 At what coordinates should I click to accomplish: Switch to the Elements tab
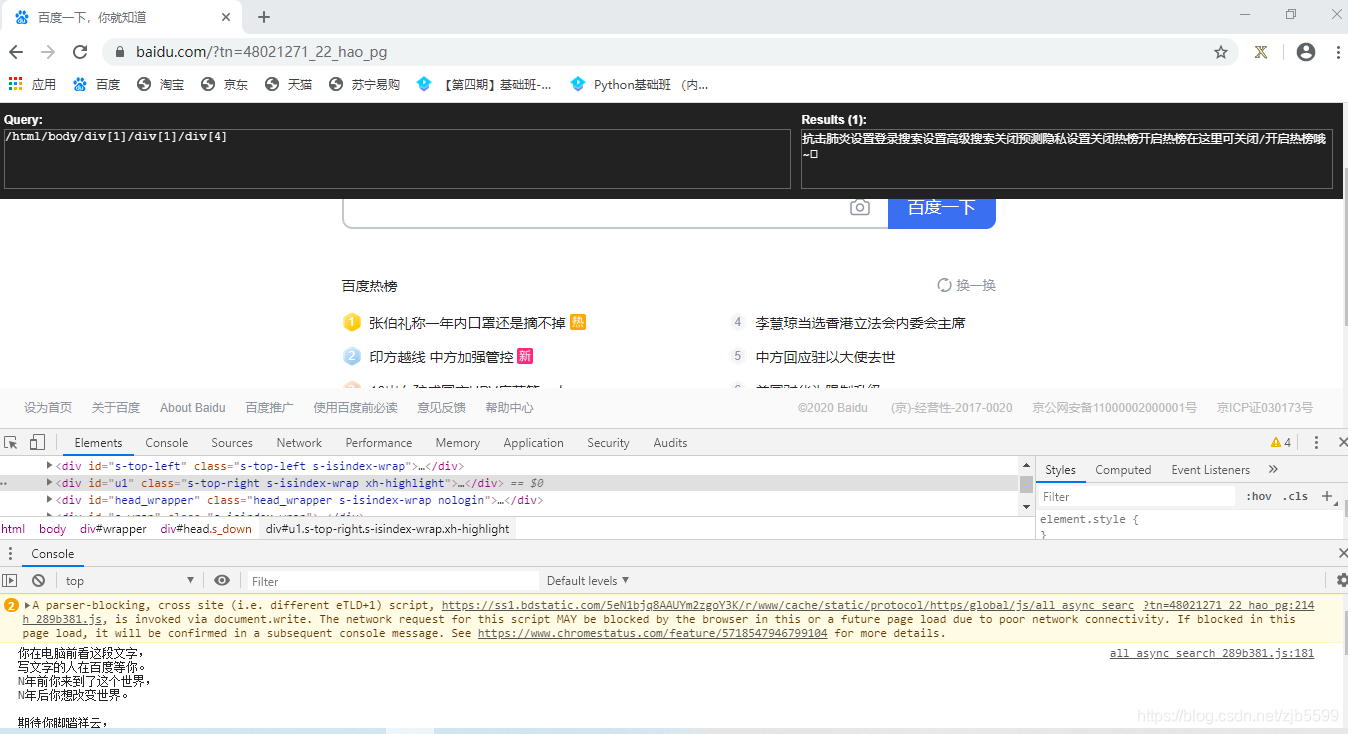tap(98, 443)
